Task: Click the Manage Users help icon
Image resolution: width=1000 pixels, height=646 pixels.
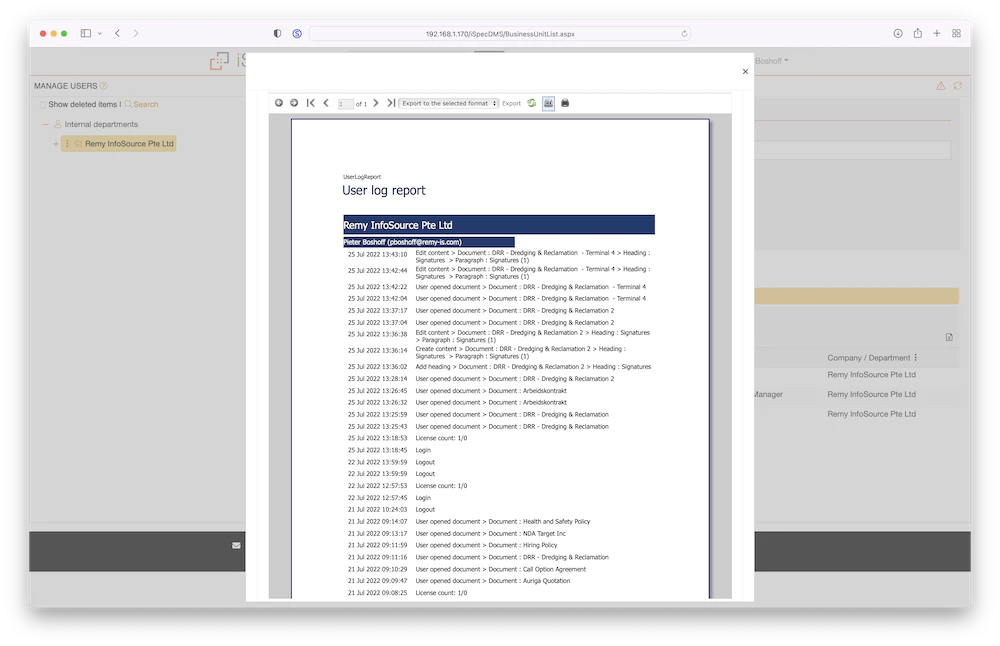Action: pos(103,86)
